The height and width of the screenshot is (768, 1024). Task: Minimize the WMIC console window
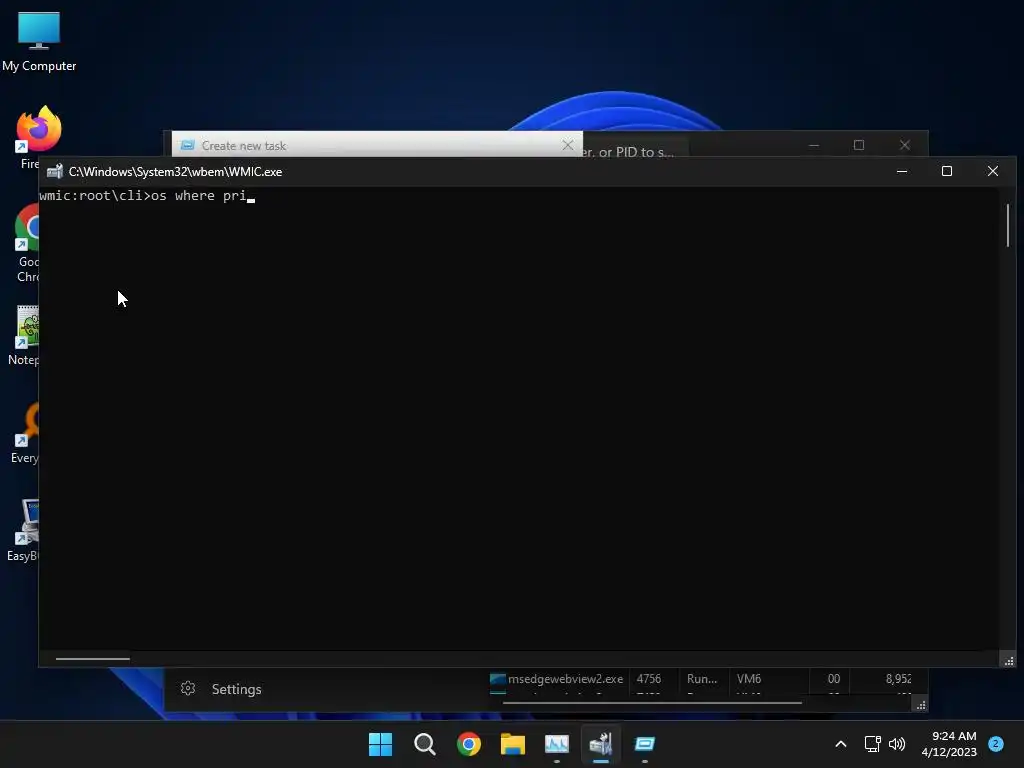(x=902, y=172)
